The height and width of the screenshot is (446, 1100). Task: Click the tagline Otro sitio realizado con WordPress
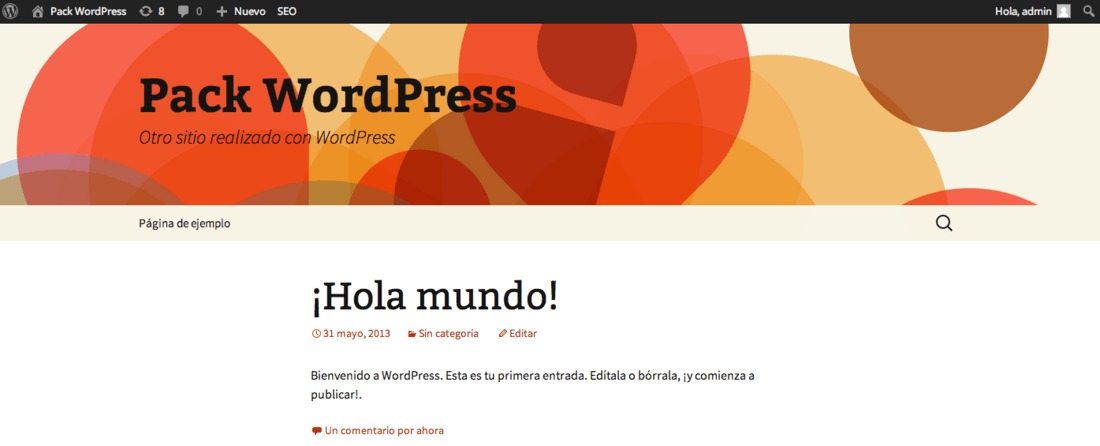267,137
